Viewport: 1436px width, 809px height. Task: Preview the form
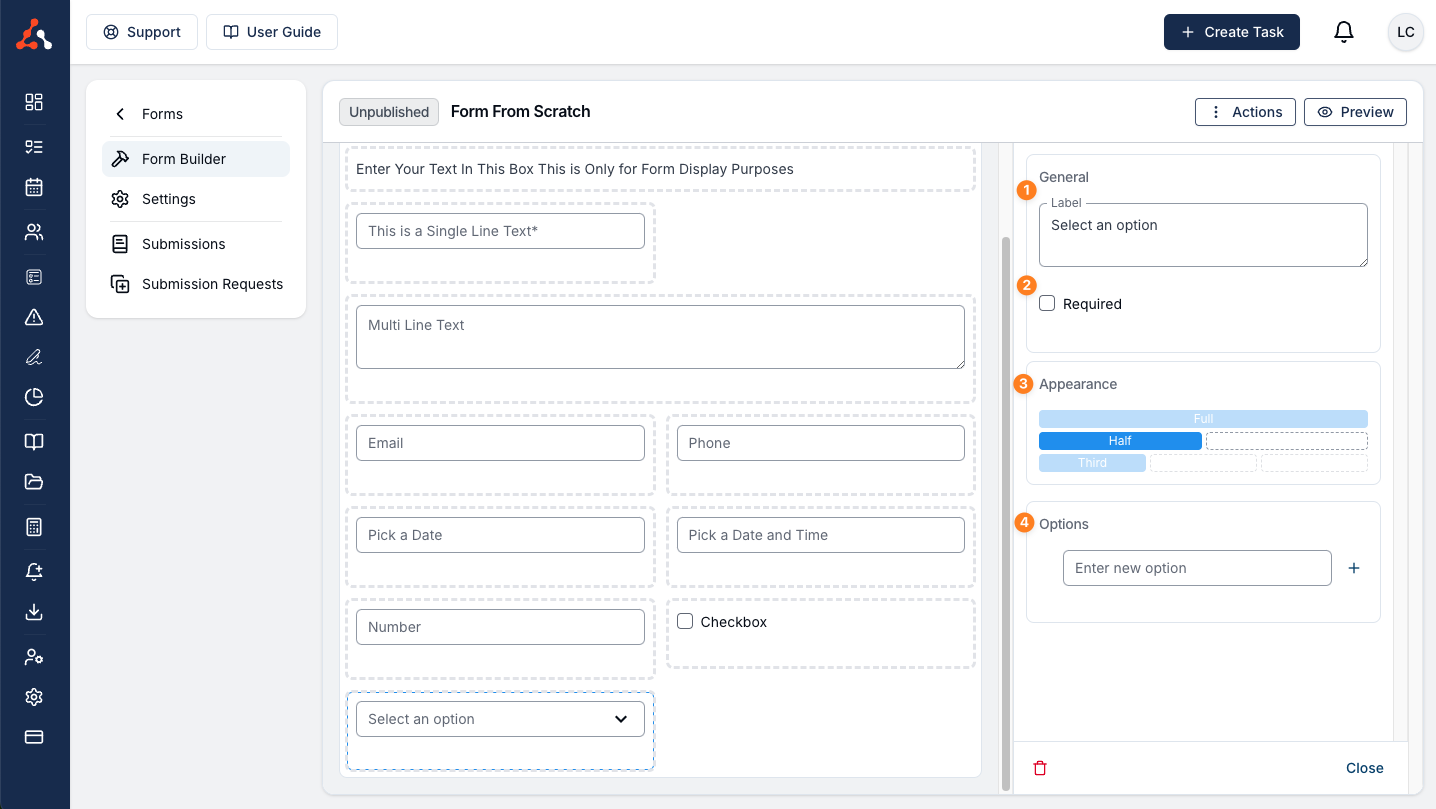coord(1355,112)
